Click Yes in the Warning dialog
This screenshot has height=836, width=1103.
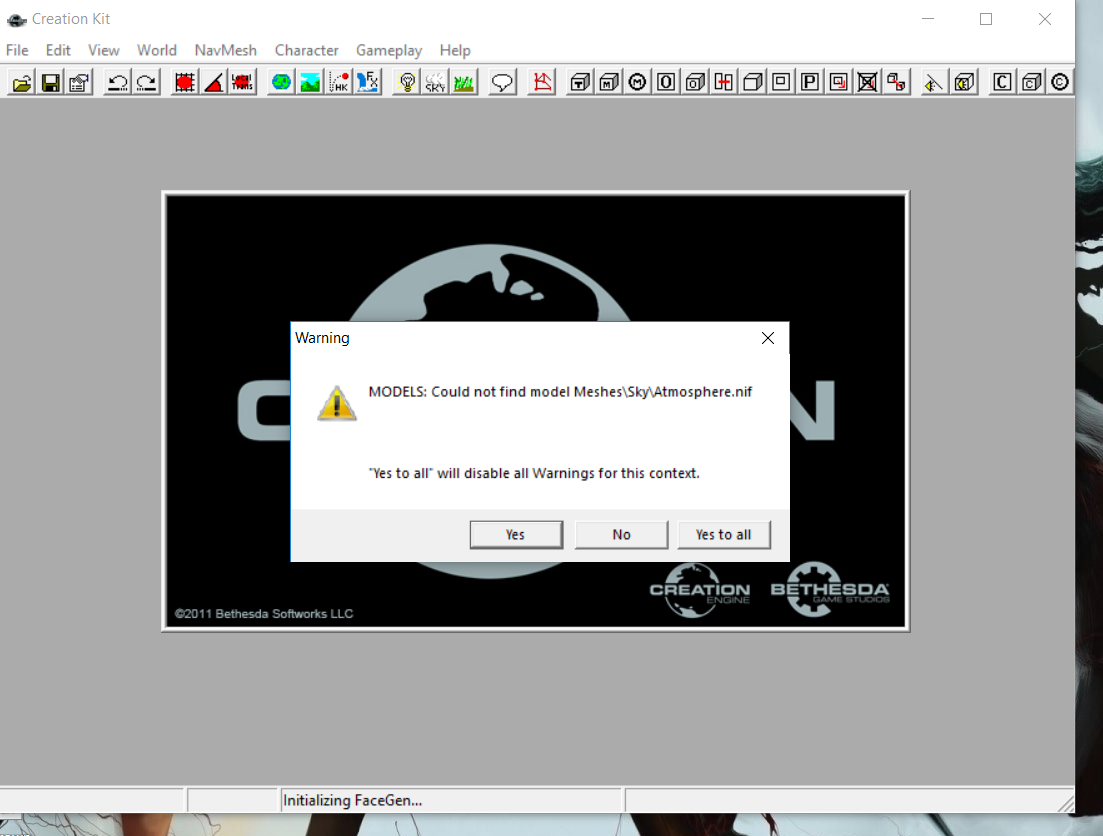pyautogui.click(x=516, y=535)
